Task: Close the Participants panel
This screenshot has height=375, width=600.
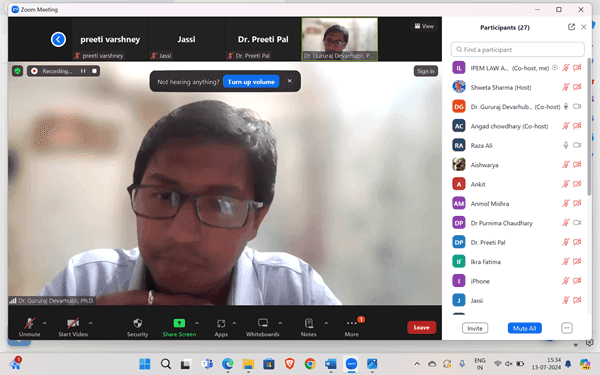Action: pos(584,27)
